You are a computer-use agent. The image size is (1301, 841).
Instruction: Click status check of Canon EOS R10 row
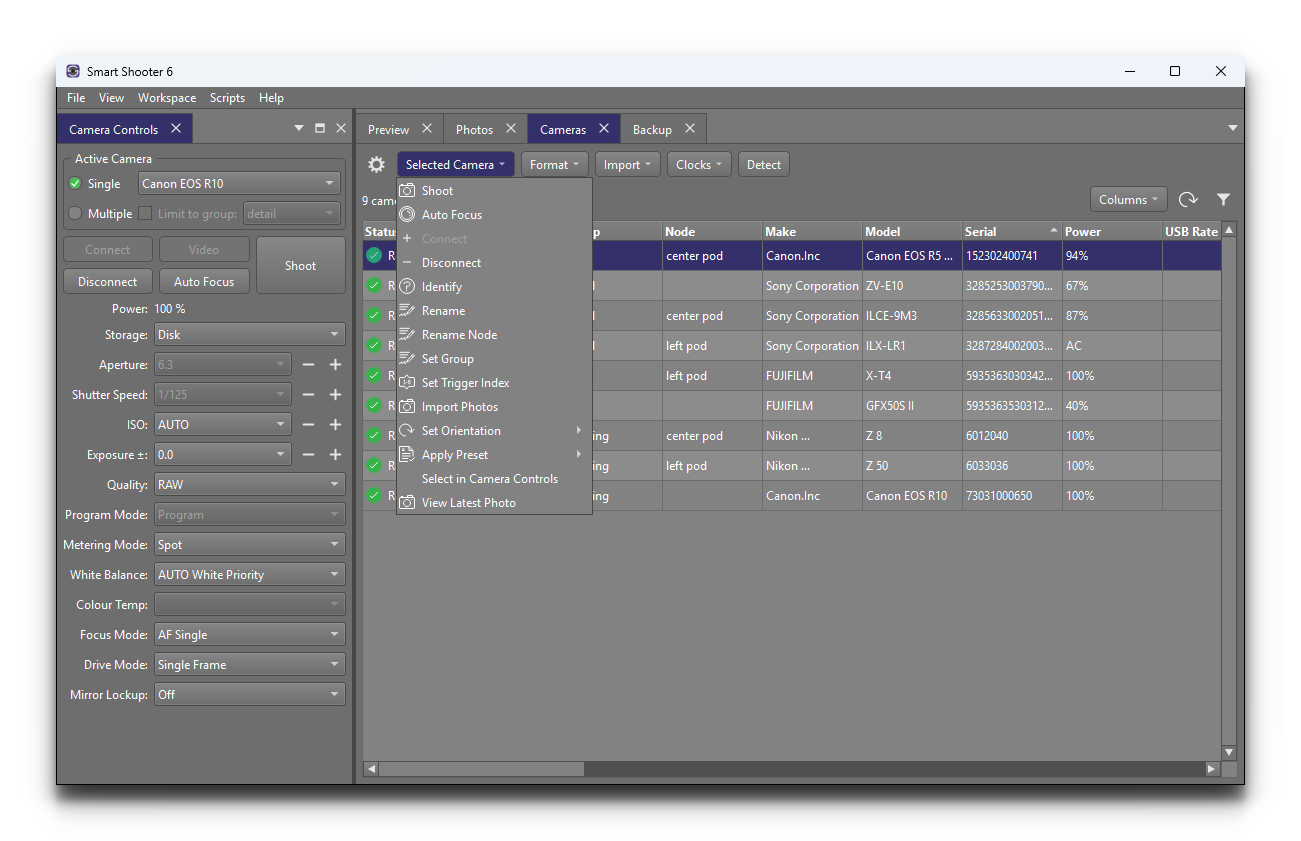(x=374, y=496)
